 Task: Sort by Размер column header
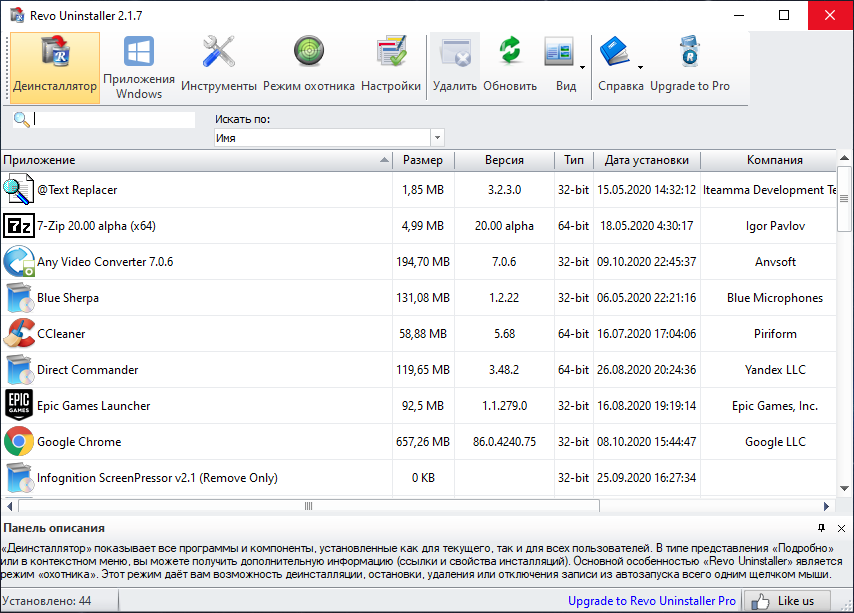pos(423,160)
